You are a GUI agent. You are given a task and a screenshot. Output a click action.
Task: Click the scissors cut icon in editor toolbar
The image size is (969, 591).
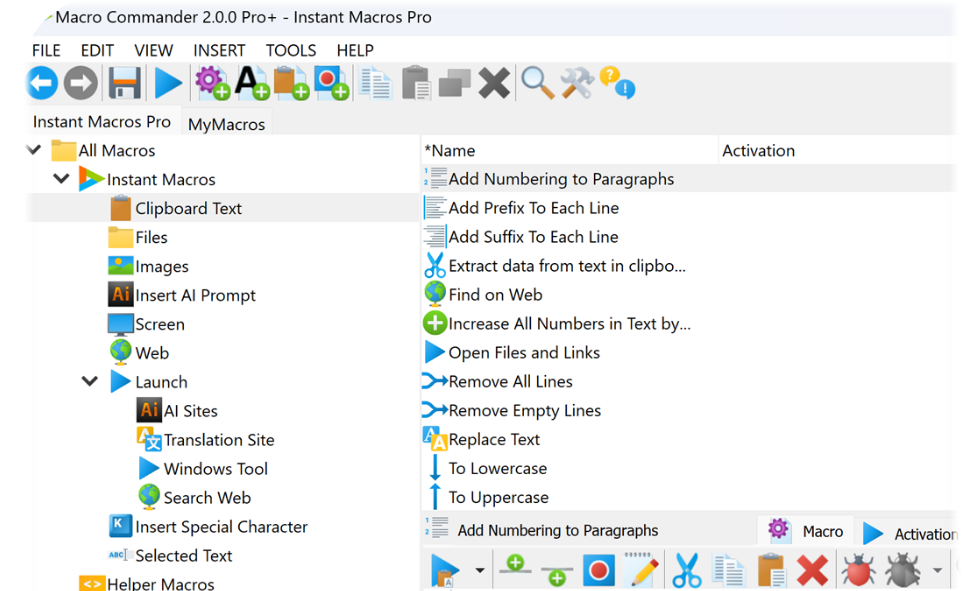686,571
